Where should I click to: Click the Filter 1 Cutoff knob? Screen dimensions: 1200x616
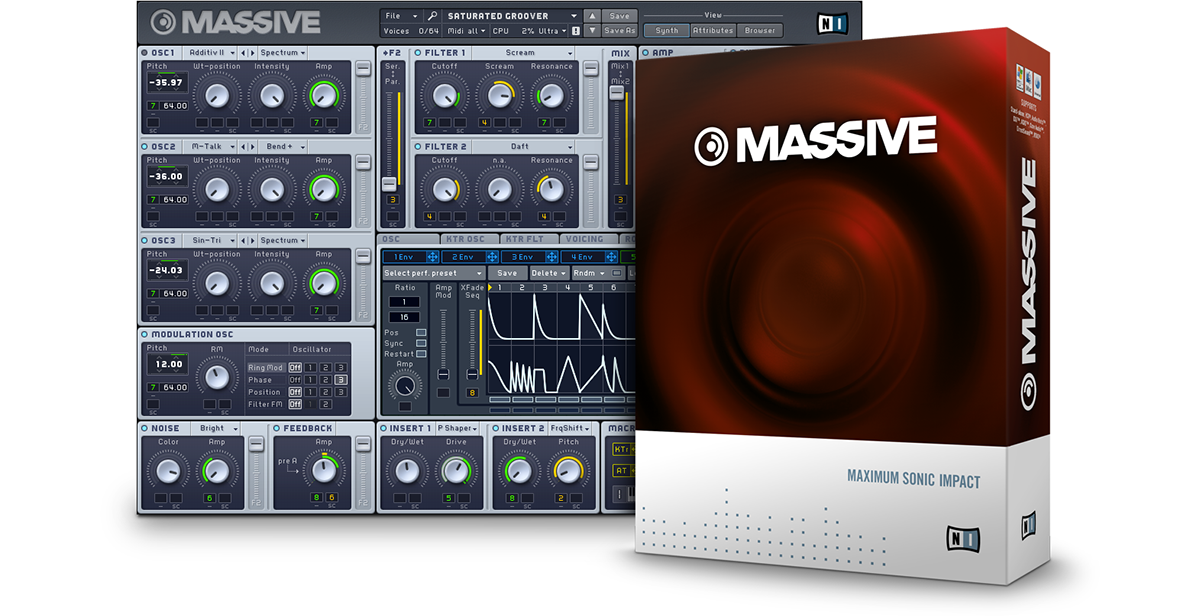[x=443, y=96]
